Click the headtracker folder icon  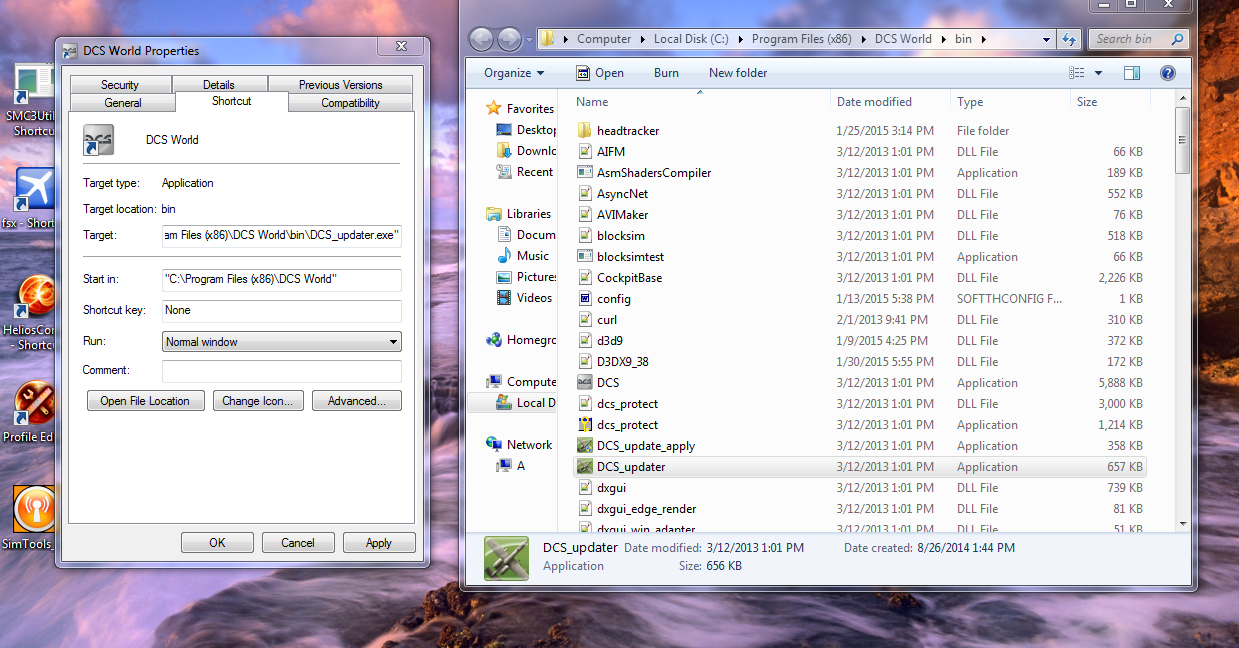[585, 131]
